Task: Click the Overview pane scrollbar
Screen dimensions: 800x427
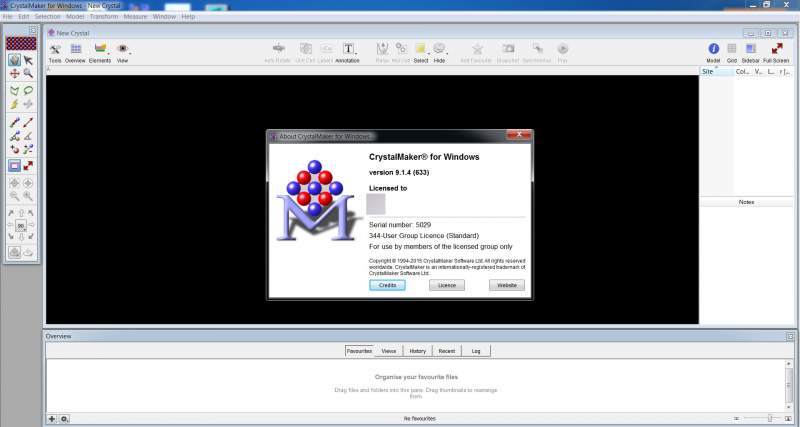Action: pyautogui.click(x=789, y=385)
